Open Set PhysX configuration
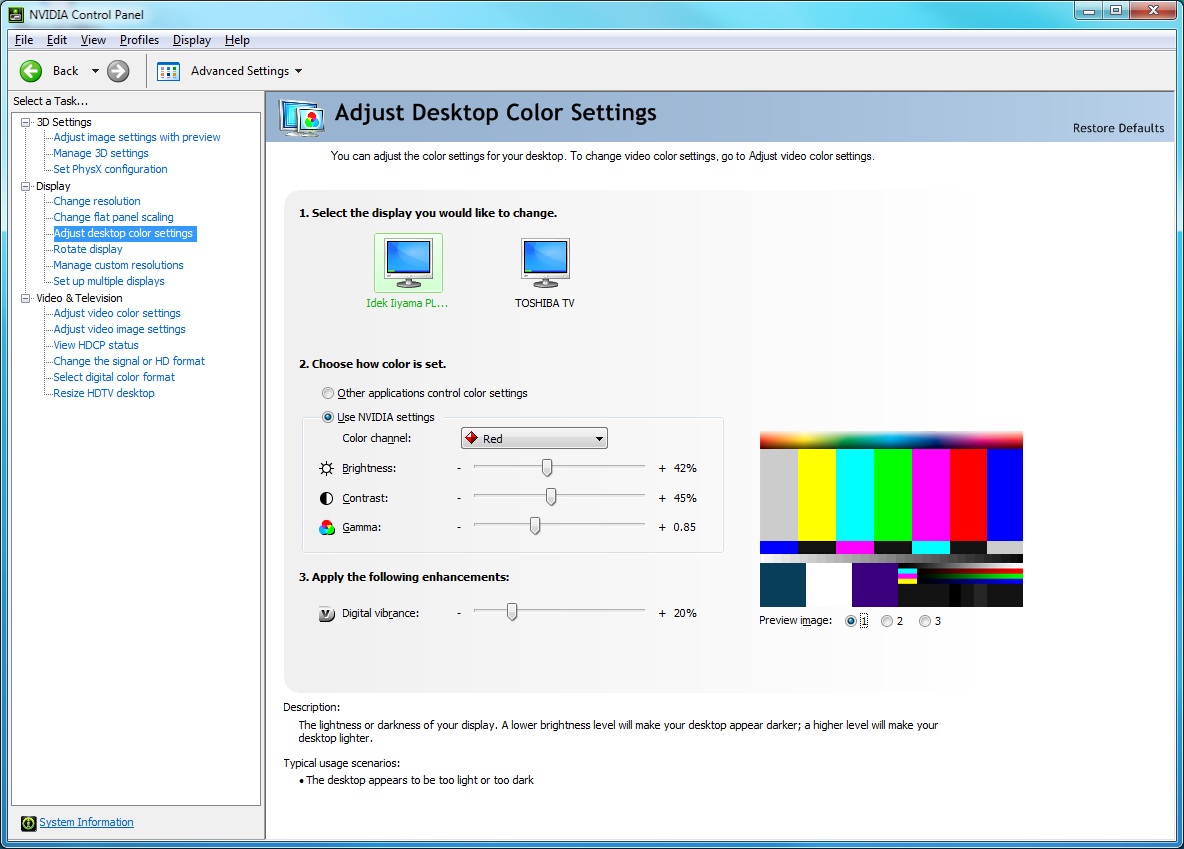The width and height of the screenshot is (1184, 849). pos(110,169)
